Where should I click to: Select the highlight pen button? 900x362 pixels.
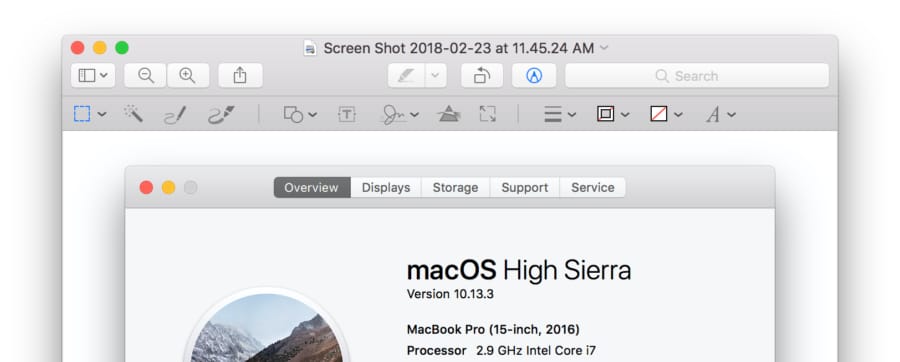pos(406,76)
